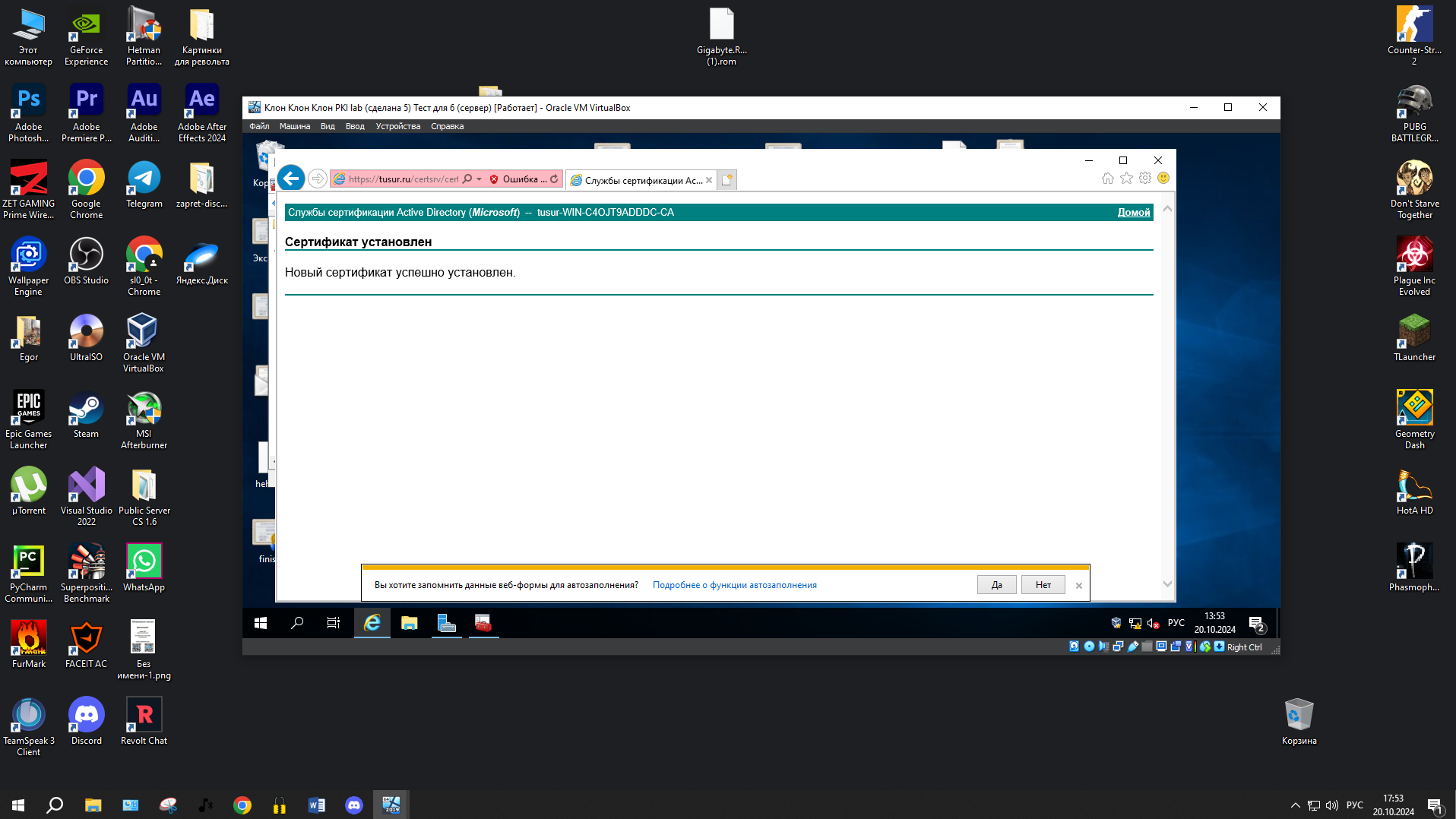Dismiss the autocomplete notification bar
1456x819 pixels.
[x=1078, y=586]
